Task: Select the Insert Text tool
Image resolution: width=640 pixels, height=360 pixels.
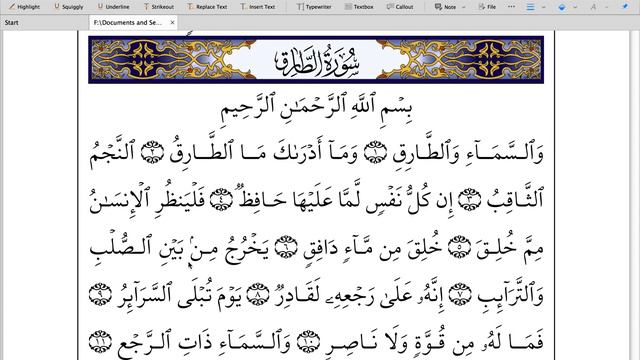Action: 258,7
